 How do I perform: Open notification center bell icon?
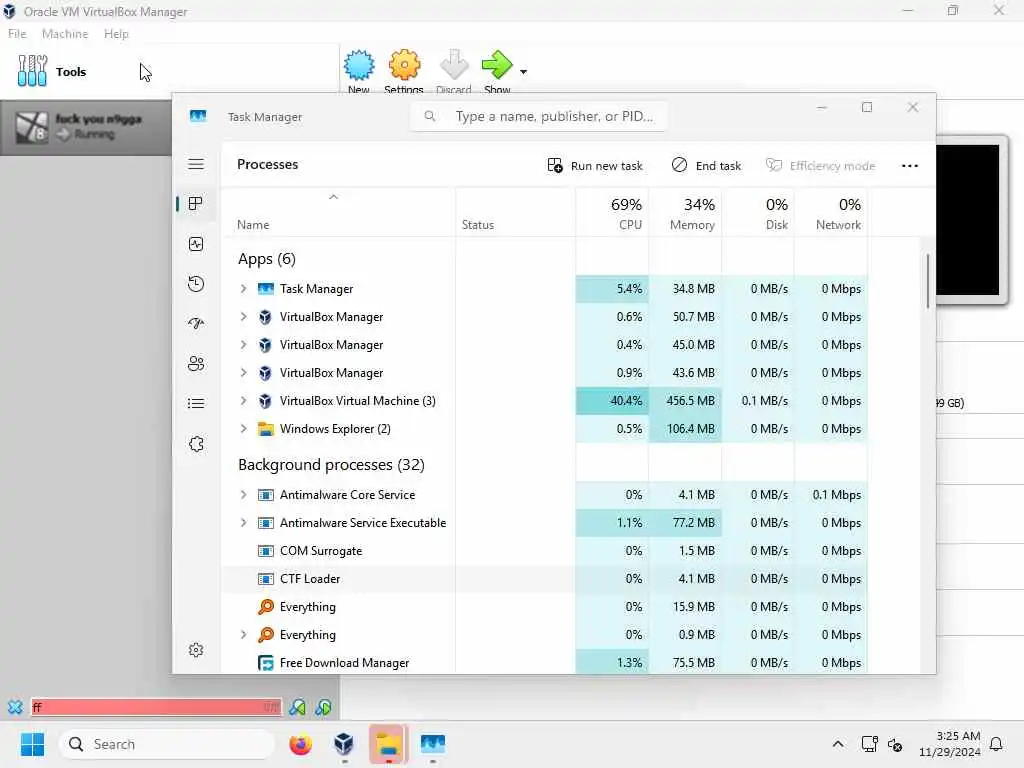[997, 744]
